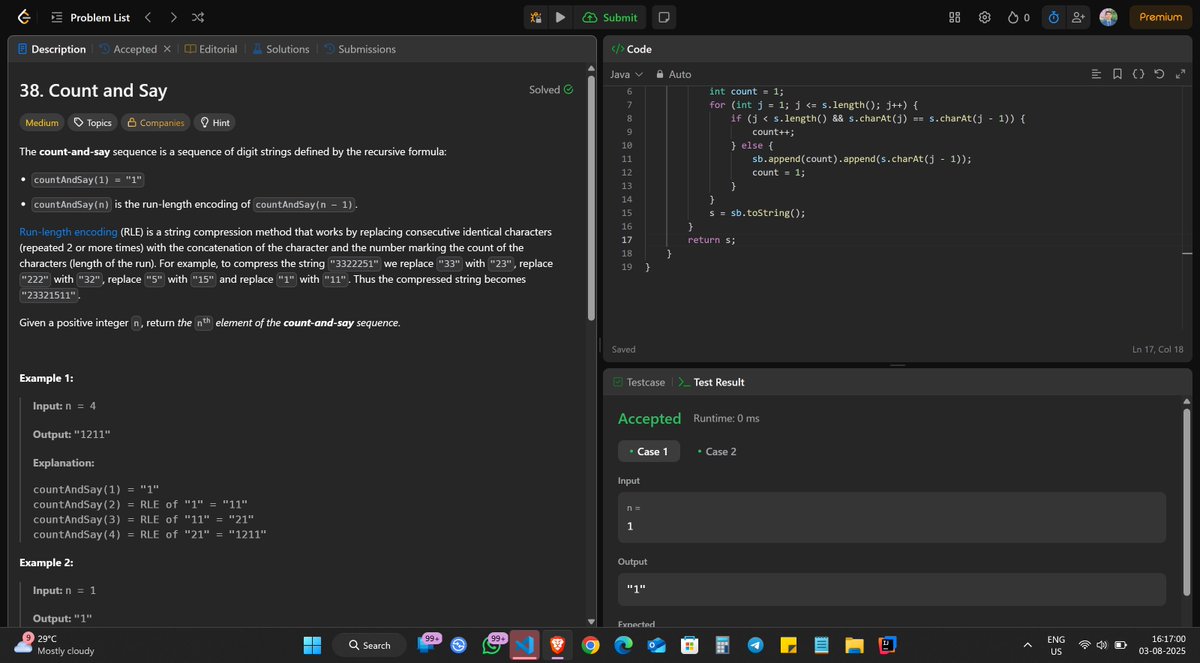
Task: Open the Run-length encoding link
Action: pos(68,231)
